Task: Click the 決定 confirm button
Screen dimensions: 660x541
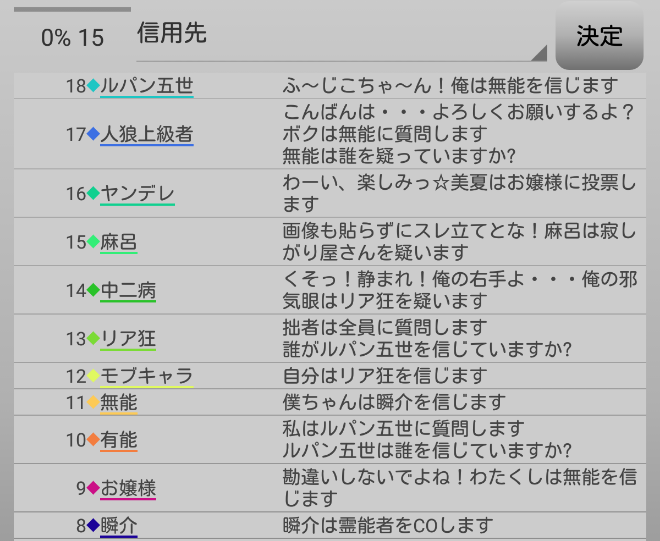Action: [599, 37]
